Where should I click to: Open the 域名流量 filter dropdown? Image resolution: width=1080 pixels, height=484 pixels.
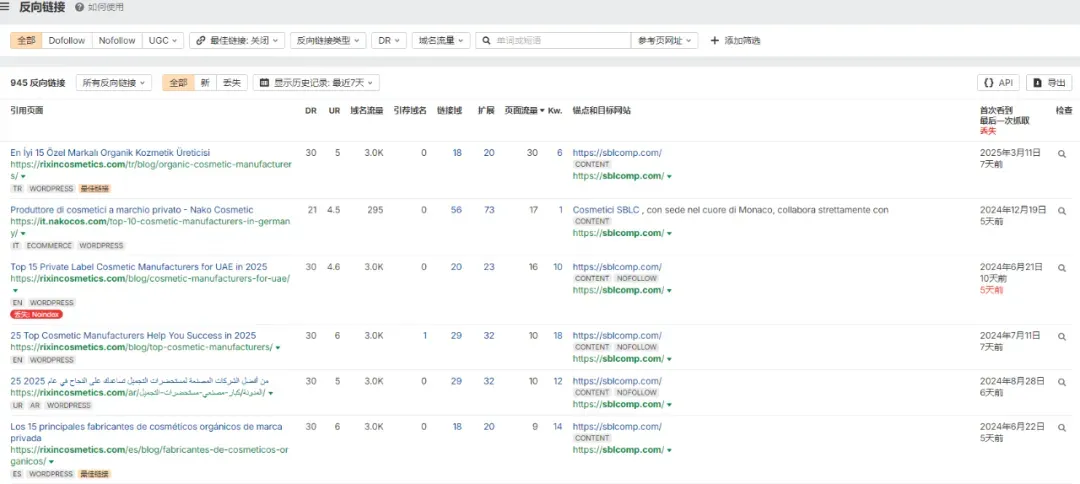442,41
